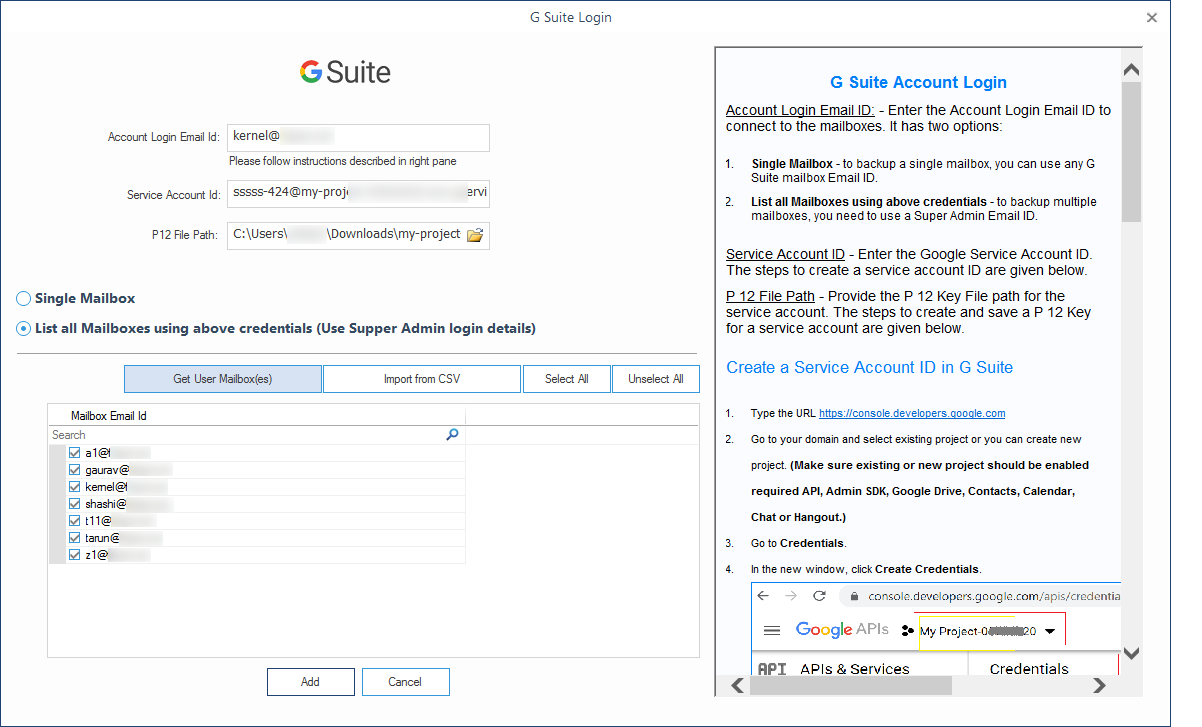Click the Service Account Id field

click(358, 193)
